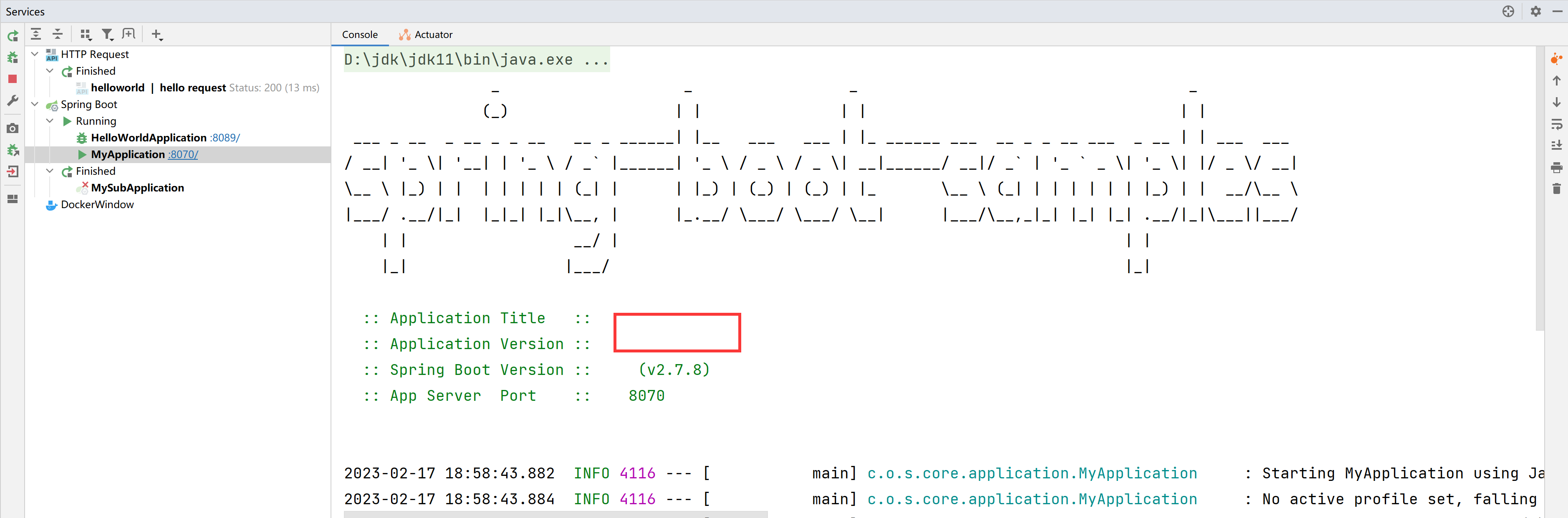Click the (v2.7.8) Spring Boot version text
This screenshot has width=1568, height=518.
pos(674,370)
